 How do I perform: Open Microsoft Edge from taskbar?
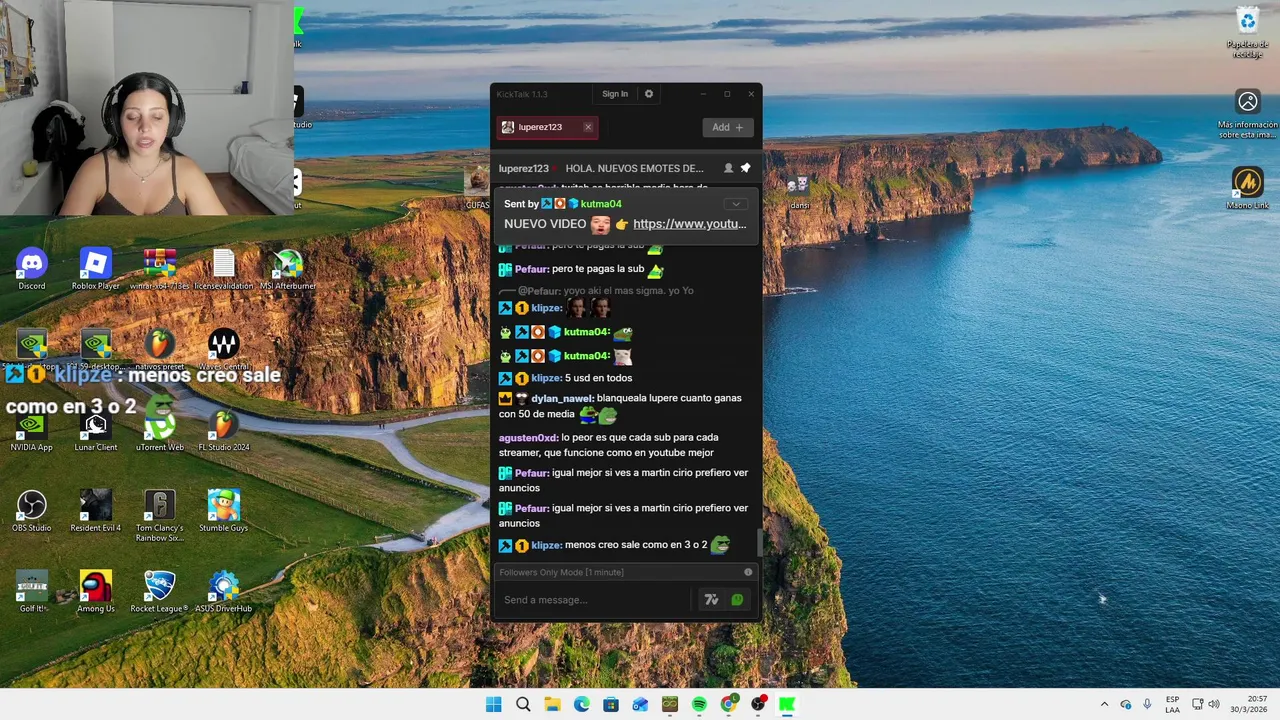click(x=581, y=705)
